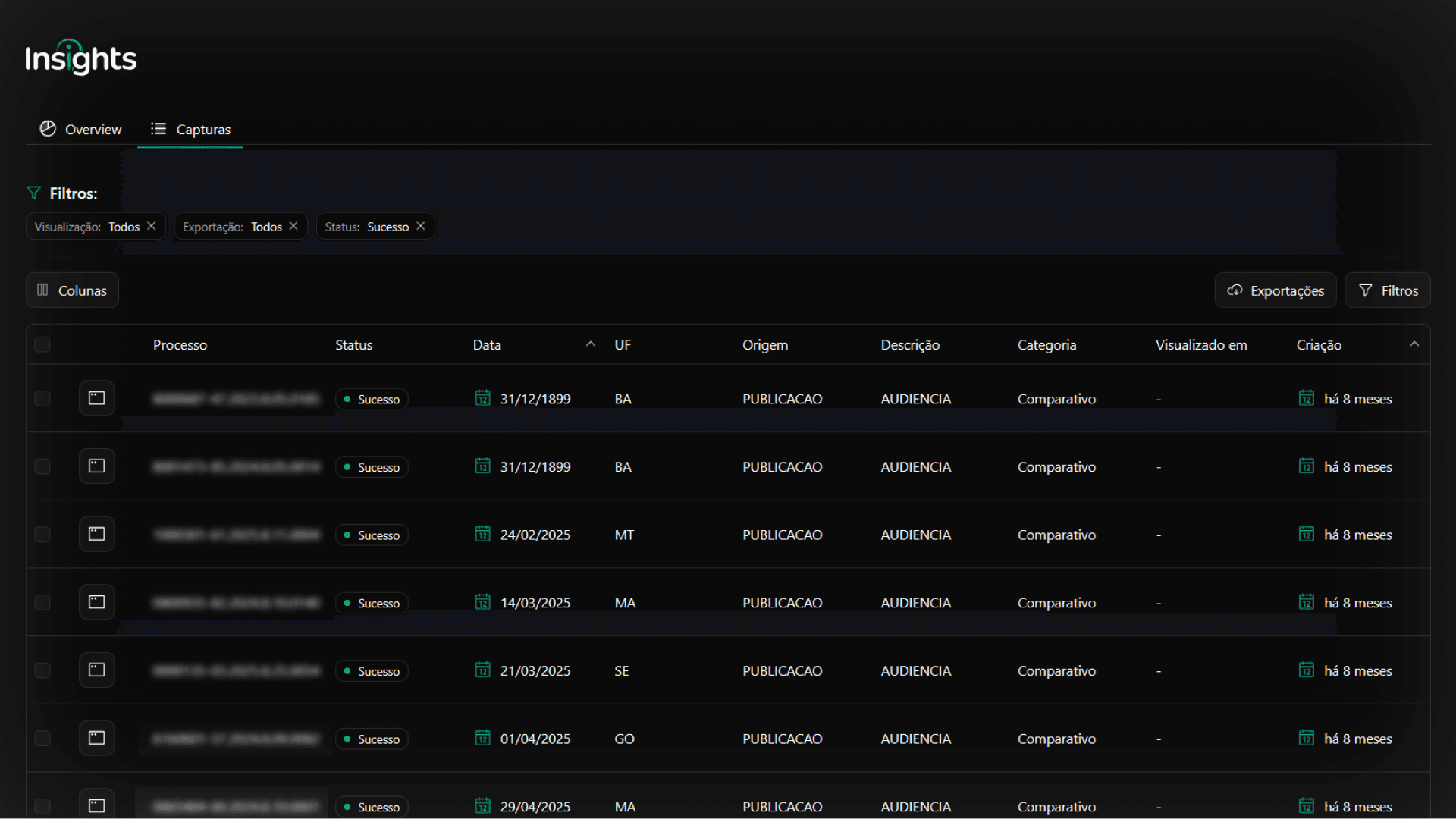Open the Exportações button

click(1276, 290)
